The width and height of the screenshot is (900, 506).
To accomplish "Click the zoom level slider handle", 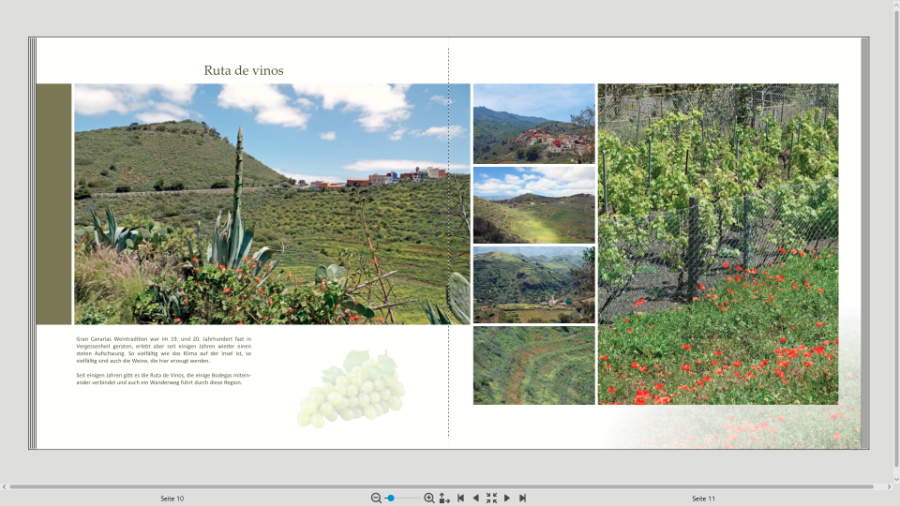I will click(x=391, y=498).
